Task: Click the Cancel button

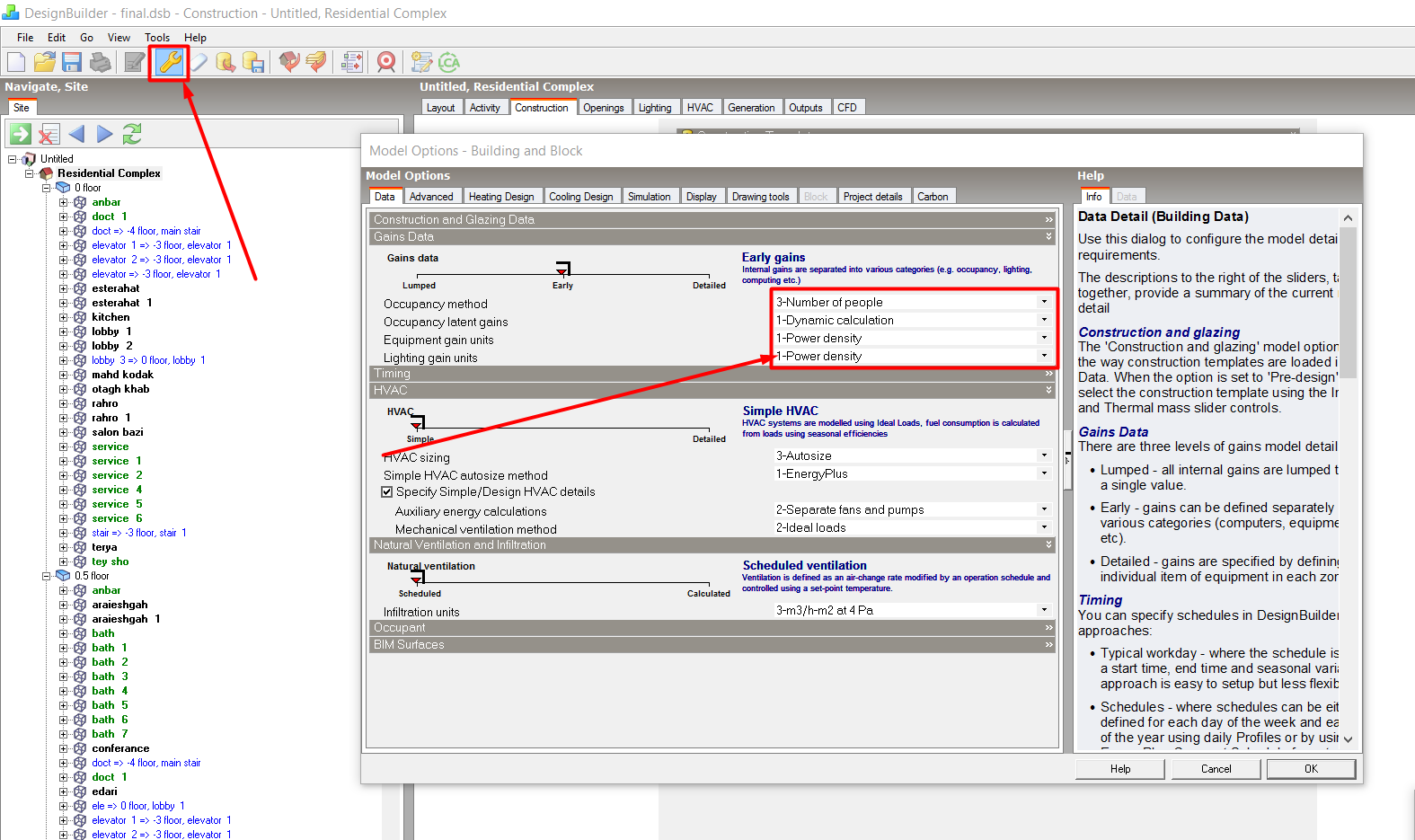Action: [1216, 769]
